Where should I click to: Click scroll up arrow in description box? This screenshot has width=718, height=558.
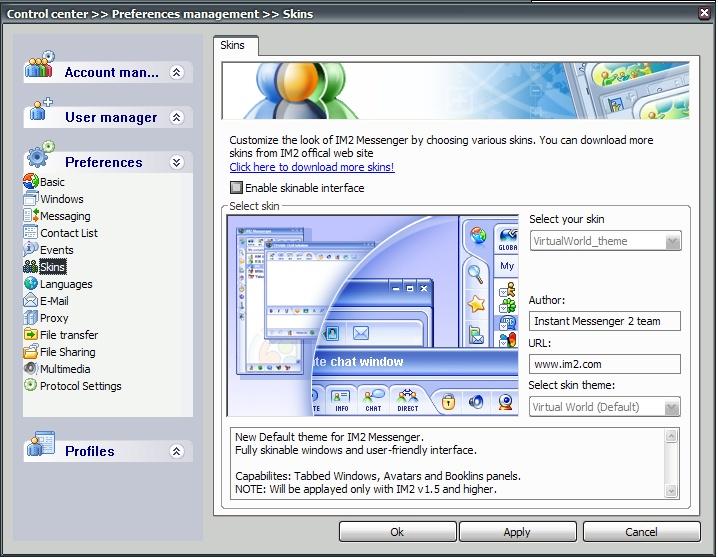tap(671, 436)
